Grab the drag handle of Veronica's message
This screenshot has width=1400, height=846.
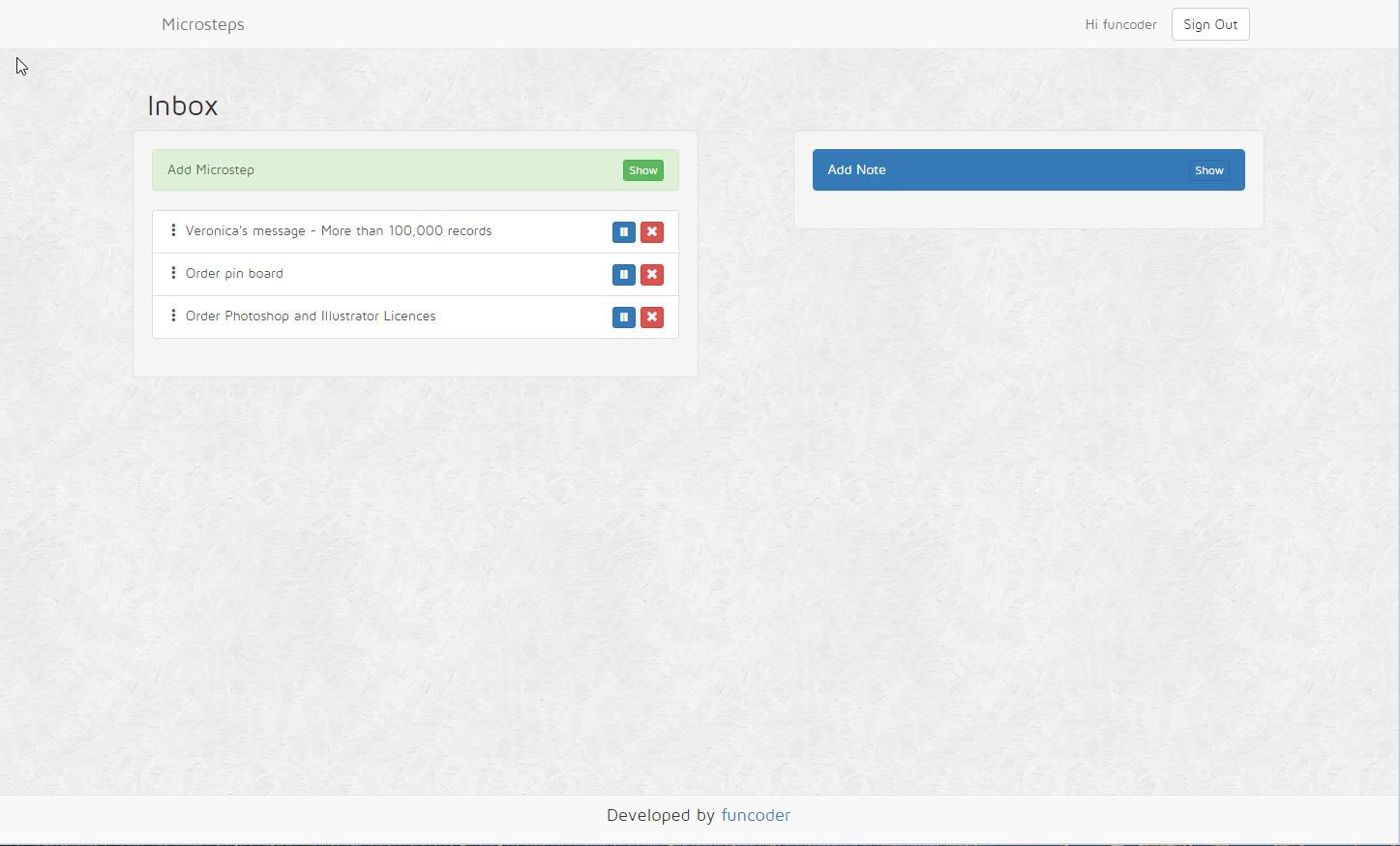[x=173, y=230]
